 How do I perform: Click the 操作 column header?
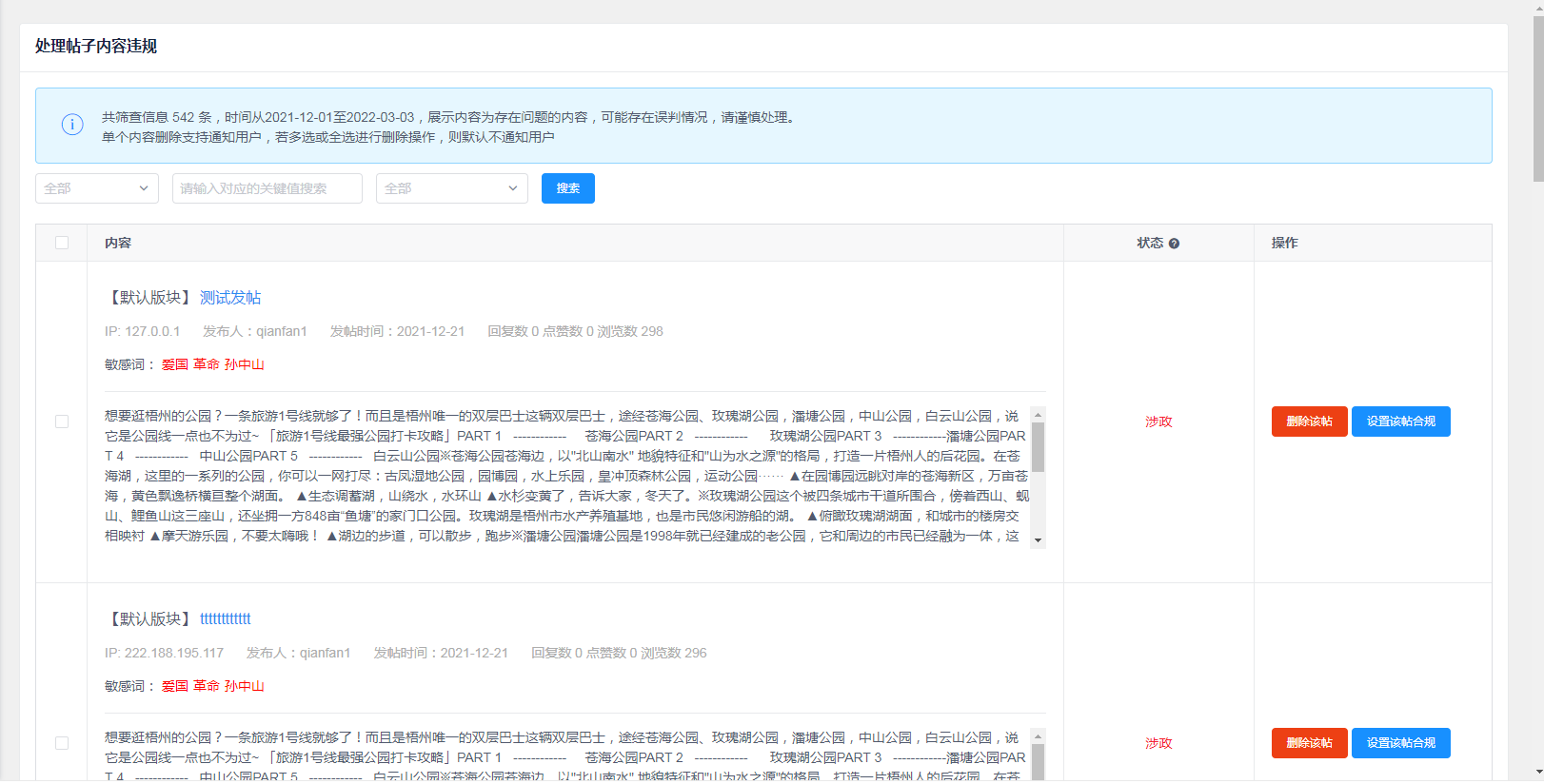[x=1284, y=243]
